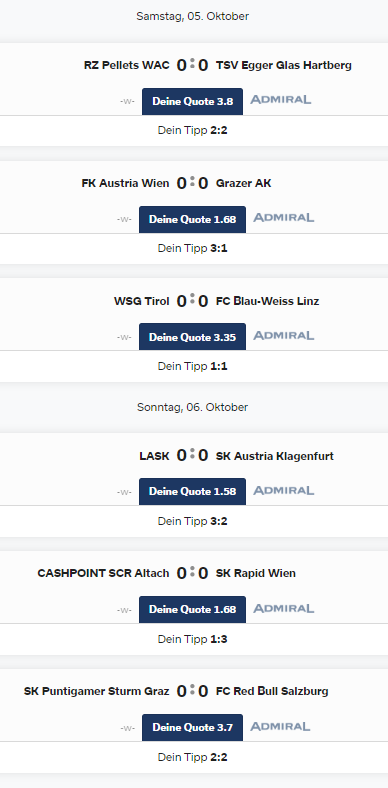Click Deine Quote 1.68 under Altach match

[x=192, y=610]
